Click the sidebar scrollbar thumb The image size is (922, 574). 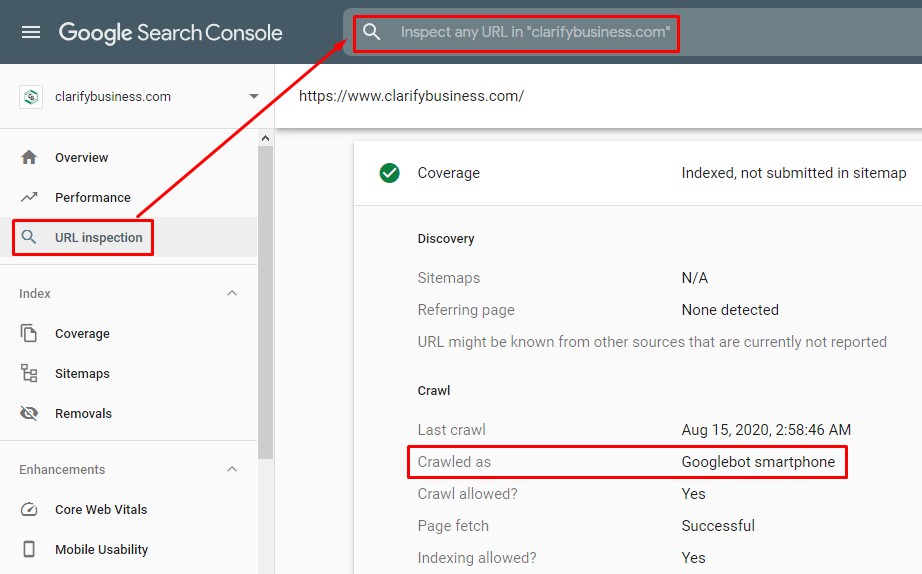pyautogui.click(x=265, y=302)
